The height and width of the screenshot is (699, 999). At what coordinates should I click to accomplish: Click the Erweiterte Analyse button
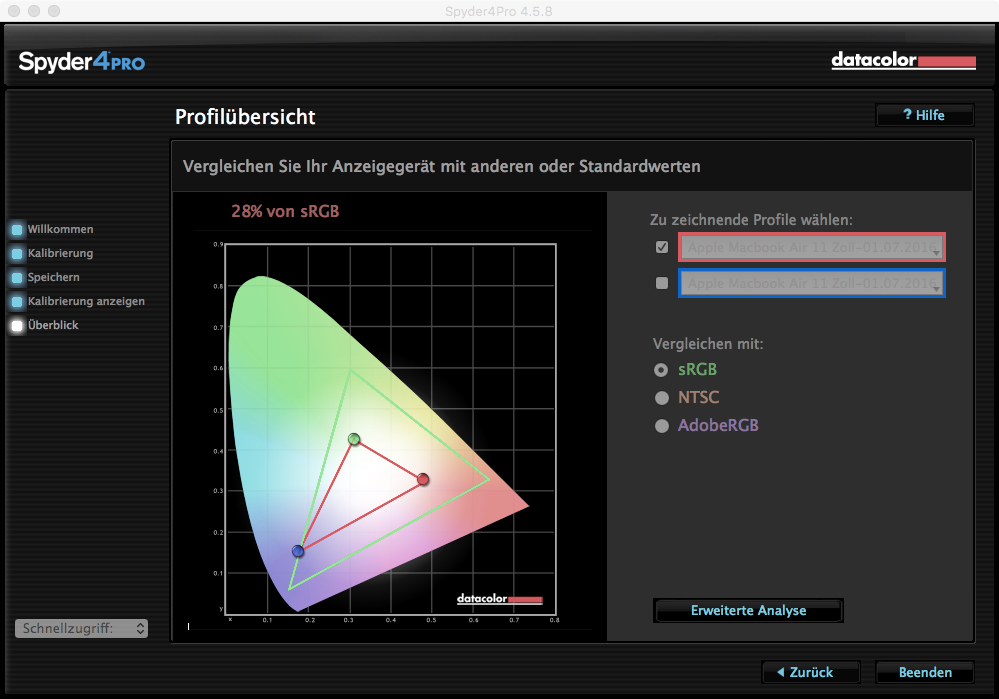(x=748, y=610)
